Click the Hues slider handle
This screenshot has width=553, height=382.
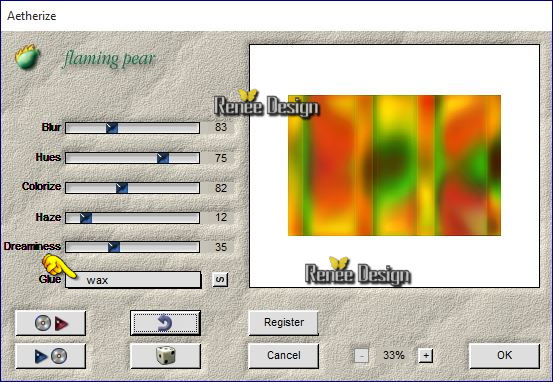[x=163, y=158]
